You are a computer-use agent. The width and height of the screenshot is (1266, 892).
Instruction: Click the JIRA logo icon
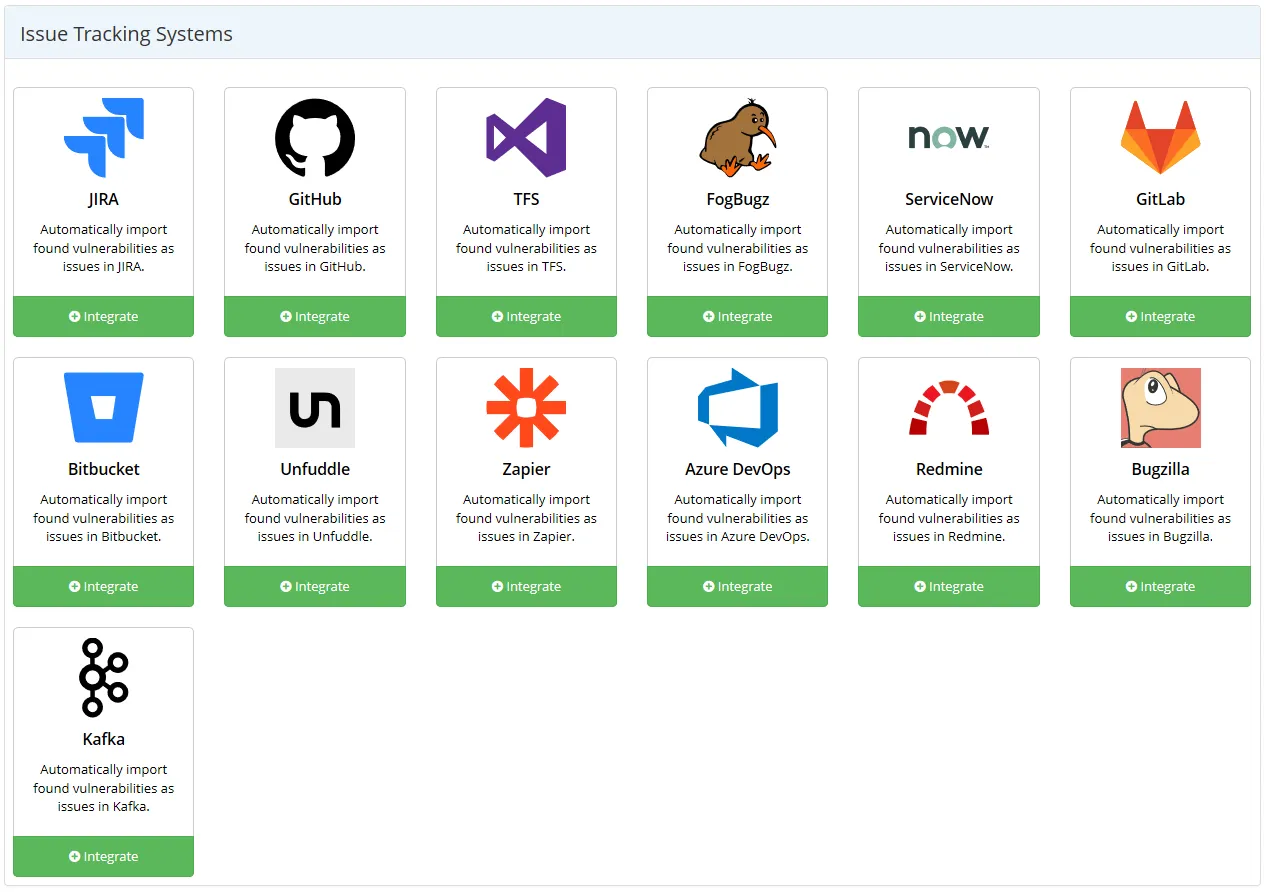pyautogui.click(x=103, y=138)
